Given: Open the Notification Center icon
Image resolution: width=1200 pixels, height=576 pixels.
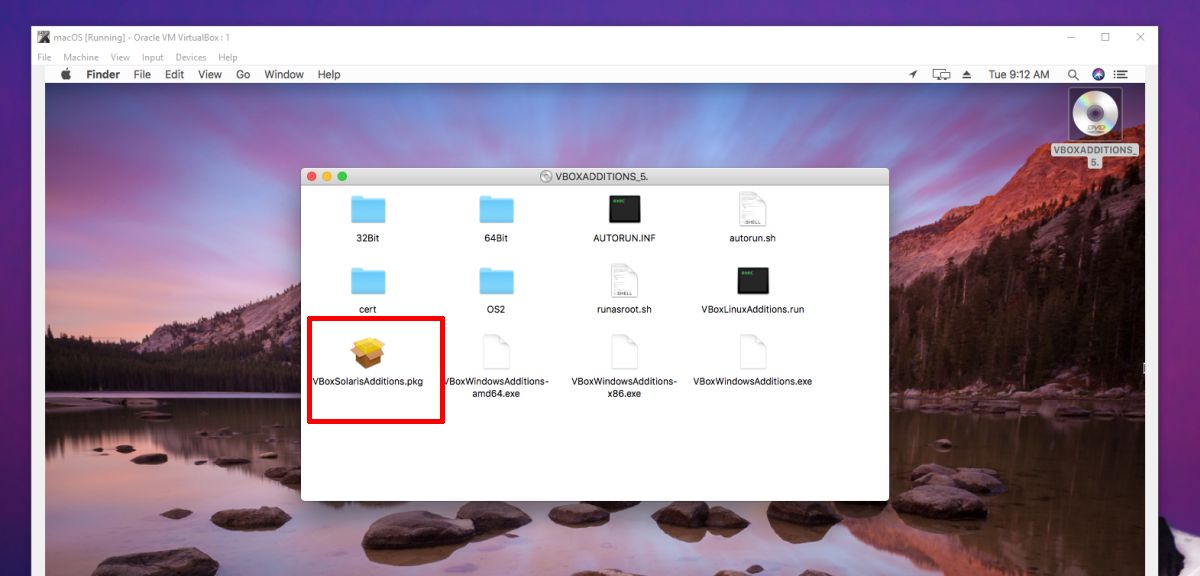Looking at the screenshot, I should [1122, 75].
